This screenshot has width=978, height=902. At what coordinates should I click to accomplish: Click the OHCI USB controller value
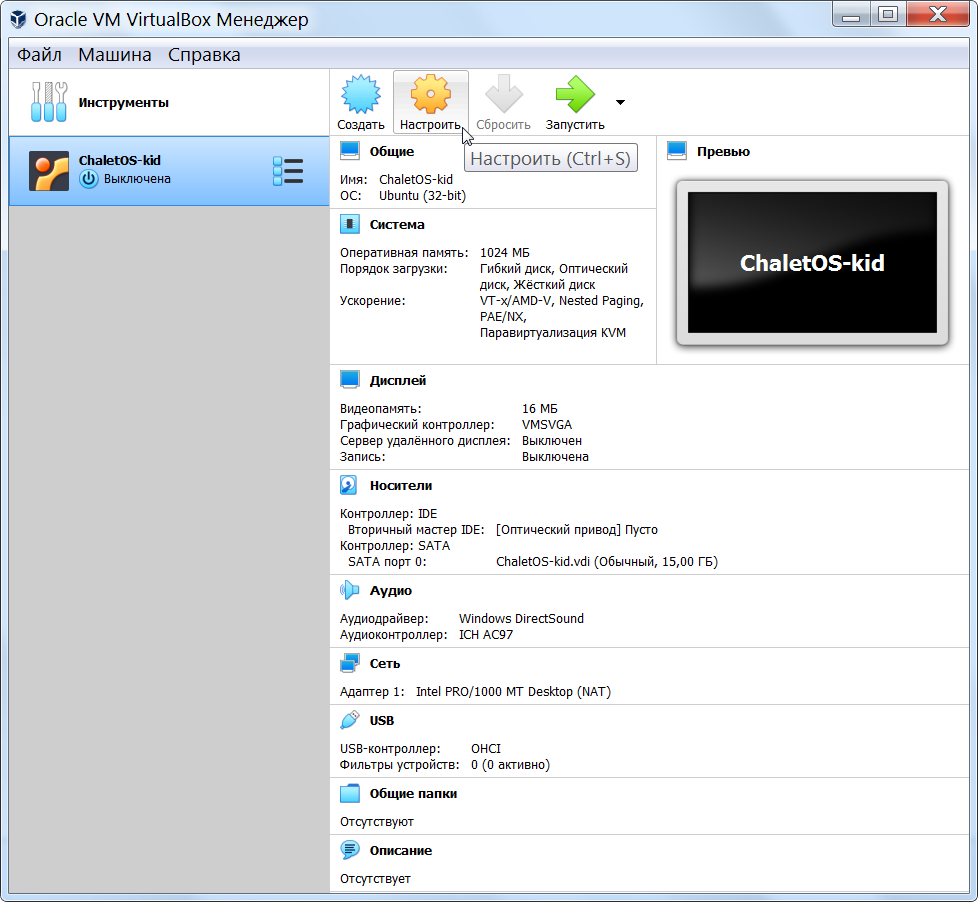486,749
